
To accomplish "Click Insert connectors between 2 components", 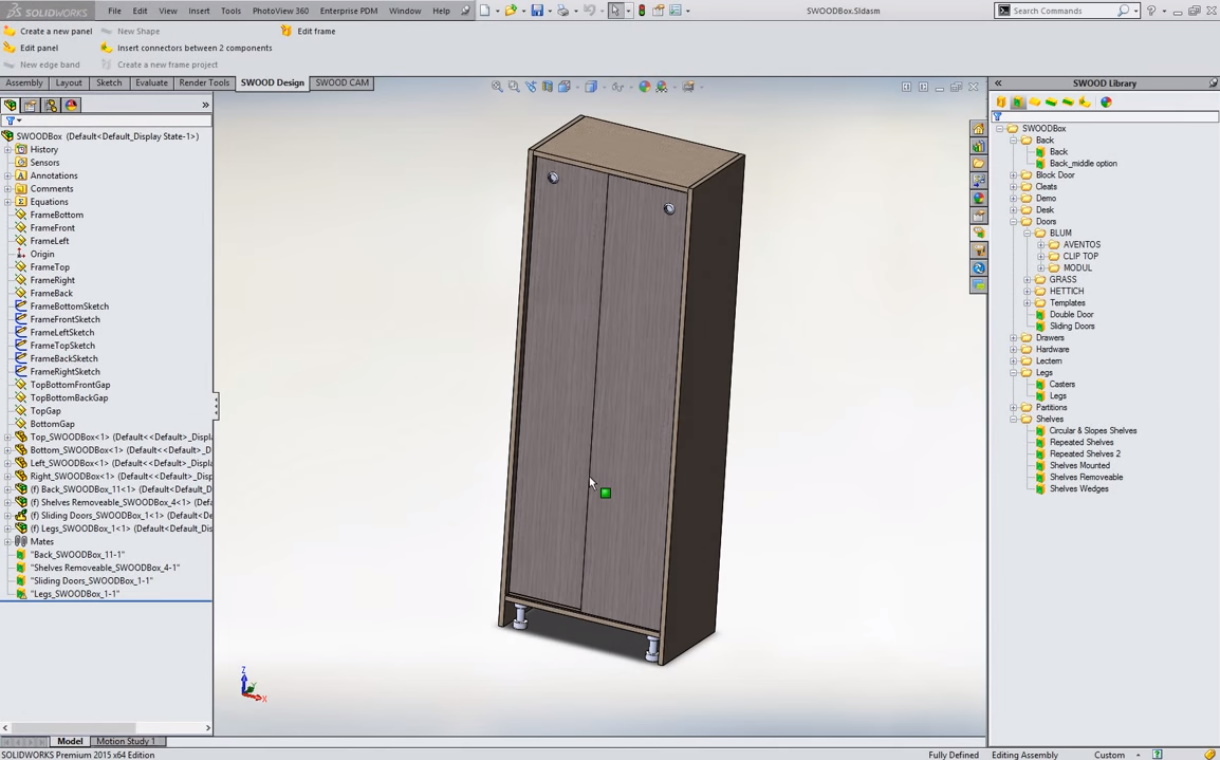I will pos(194,48).
